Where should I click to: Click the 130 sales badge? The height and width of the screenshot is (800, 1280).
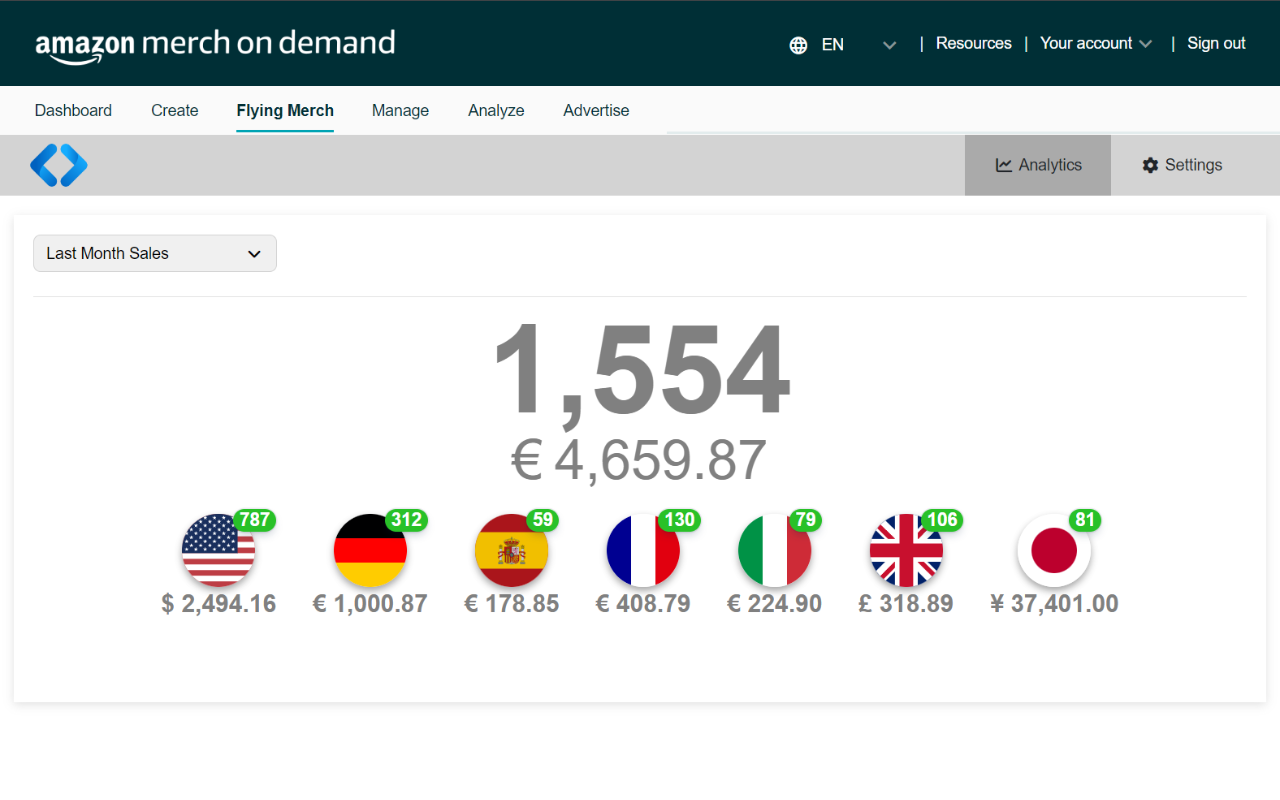point(680,520)
